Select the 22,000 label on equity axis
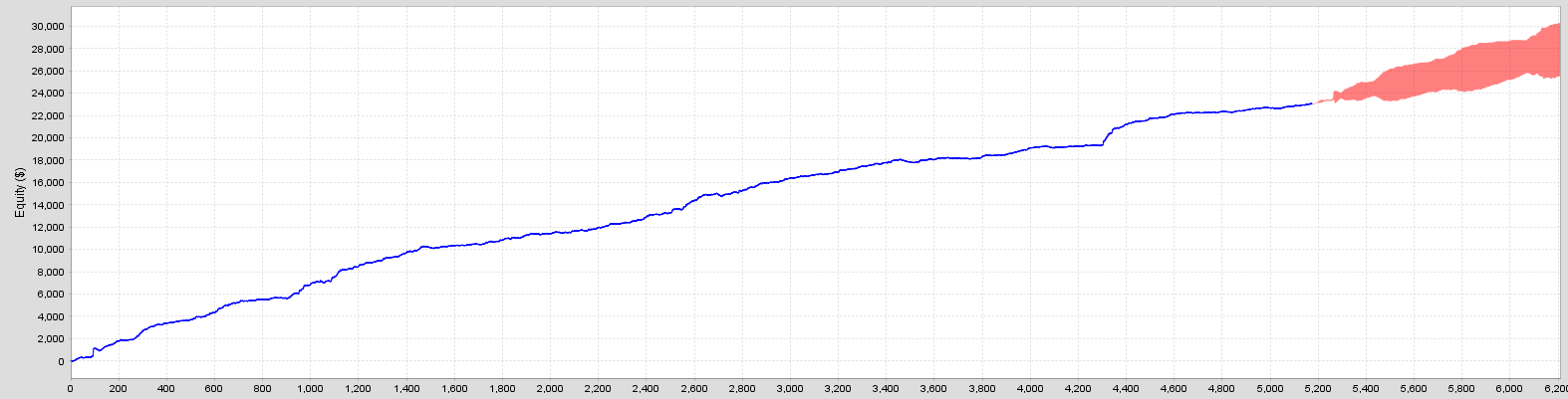This screenshot has width=1568, height=399. 49,115
